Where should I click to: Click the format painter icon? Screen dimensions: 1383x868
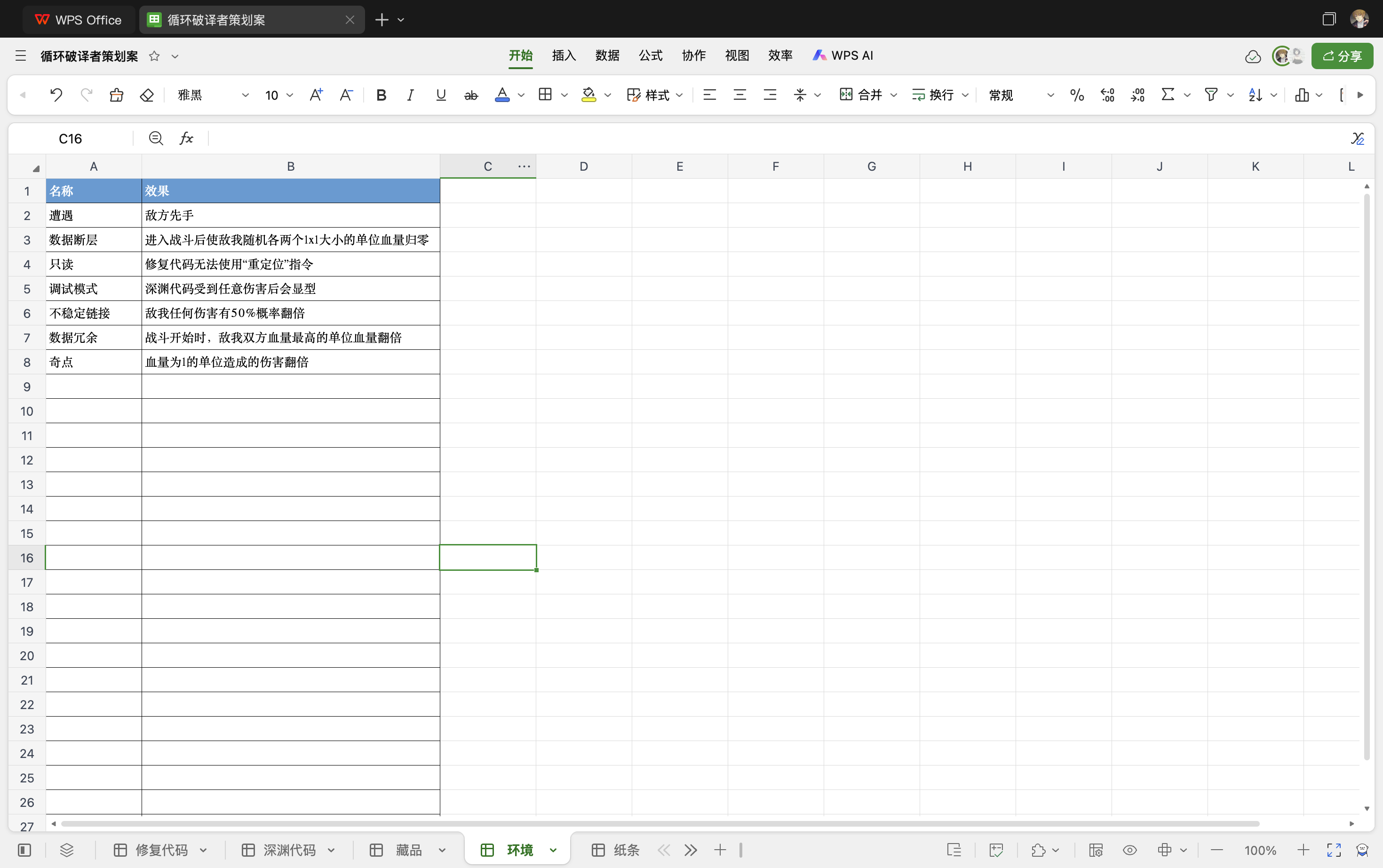[x=117, y=95]
